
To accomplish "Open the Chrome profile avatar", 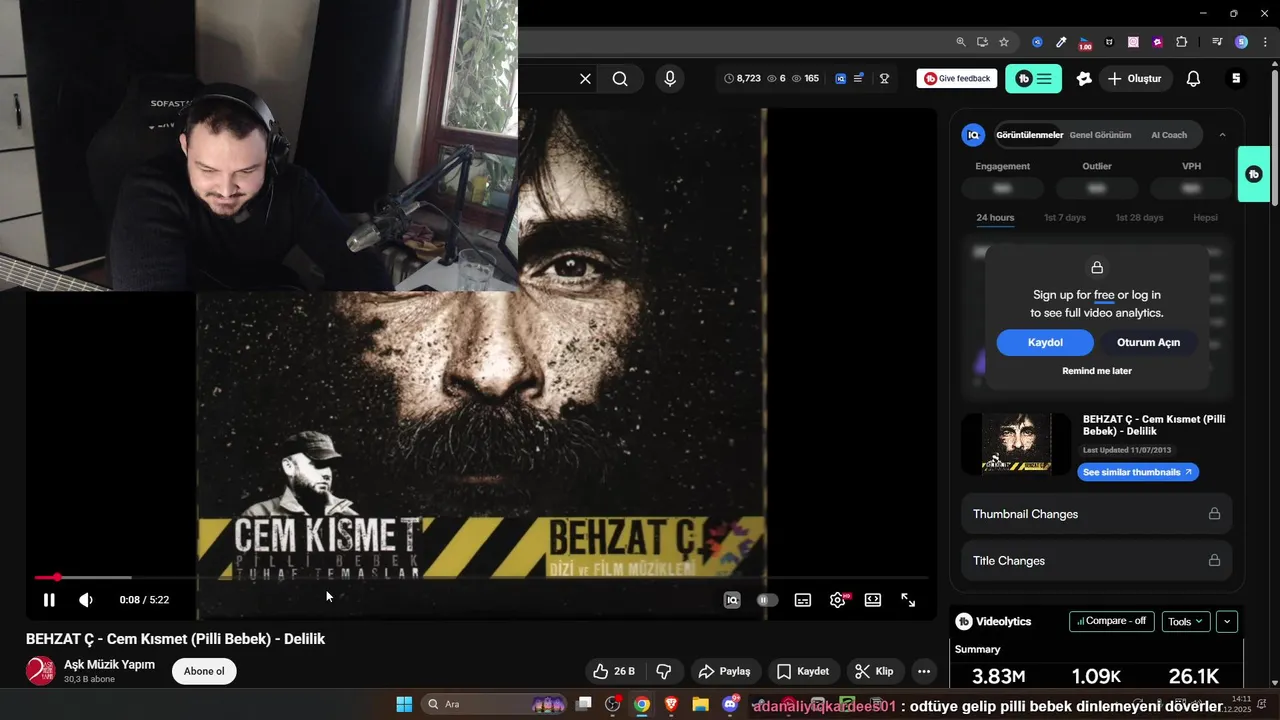I will (1241, 42).
